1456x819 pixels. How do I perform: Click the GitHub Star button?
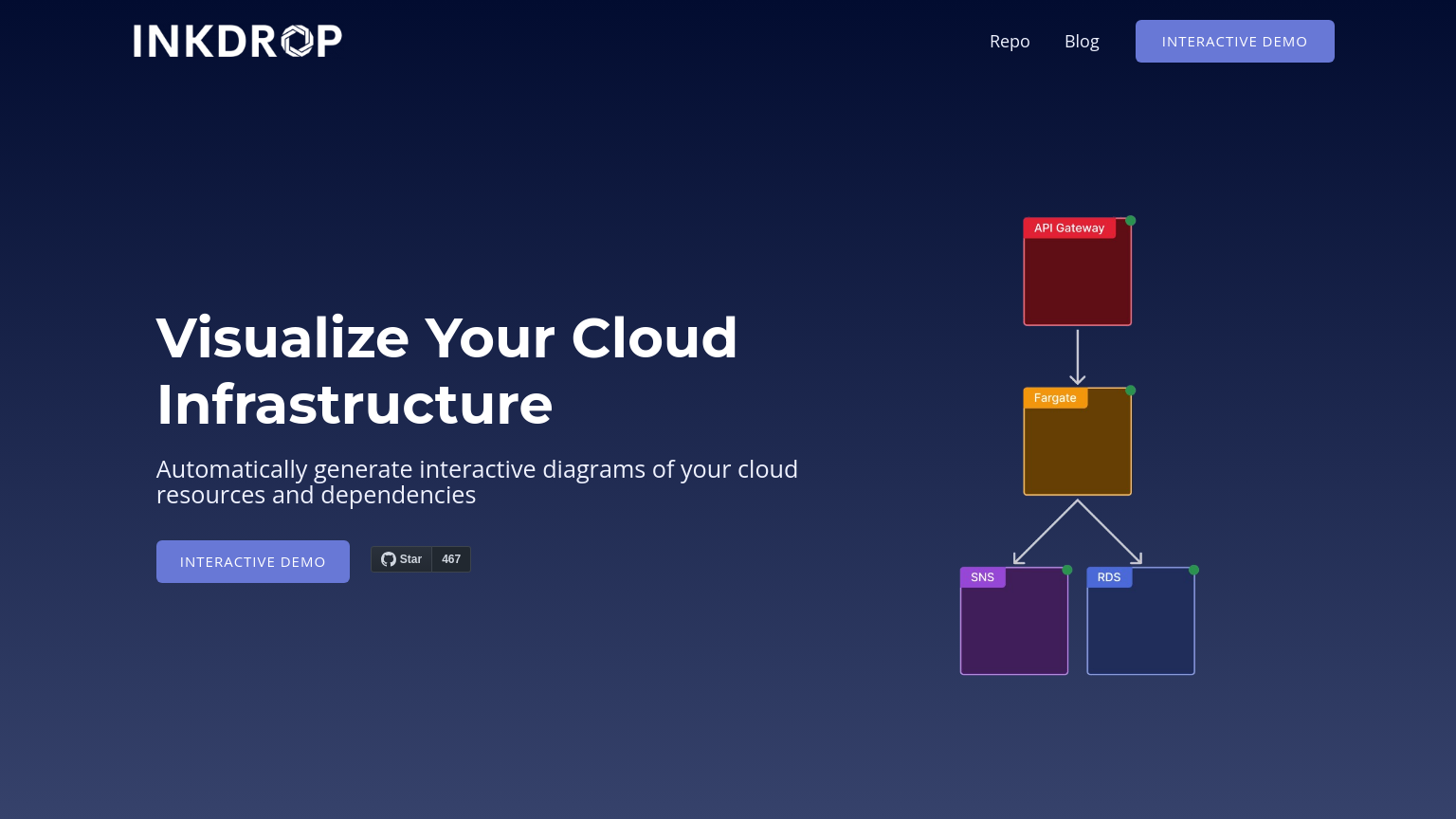point(402,559)
